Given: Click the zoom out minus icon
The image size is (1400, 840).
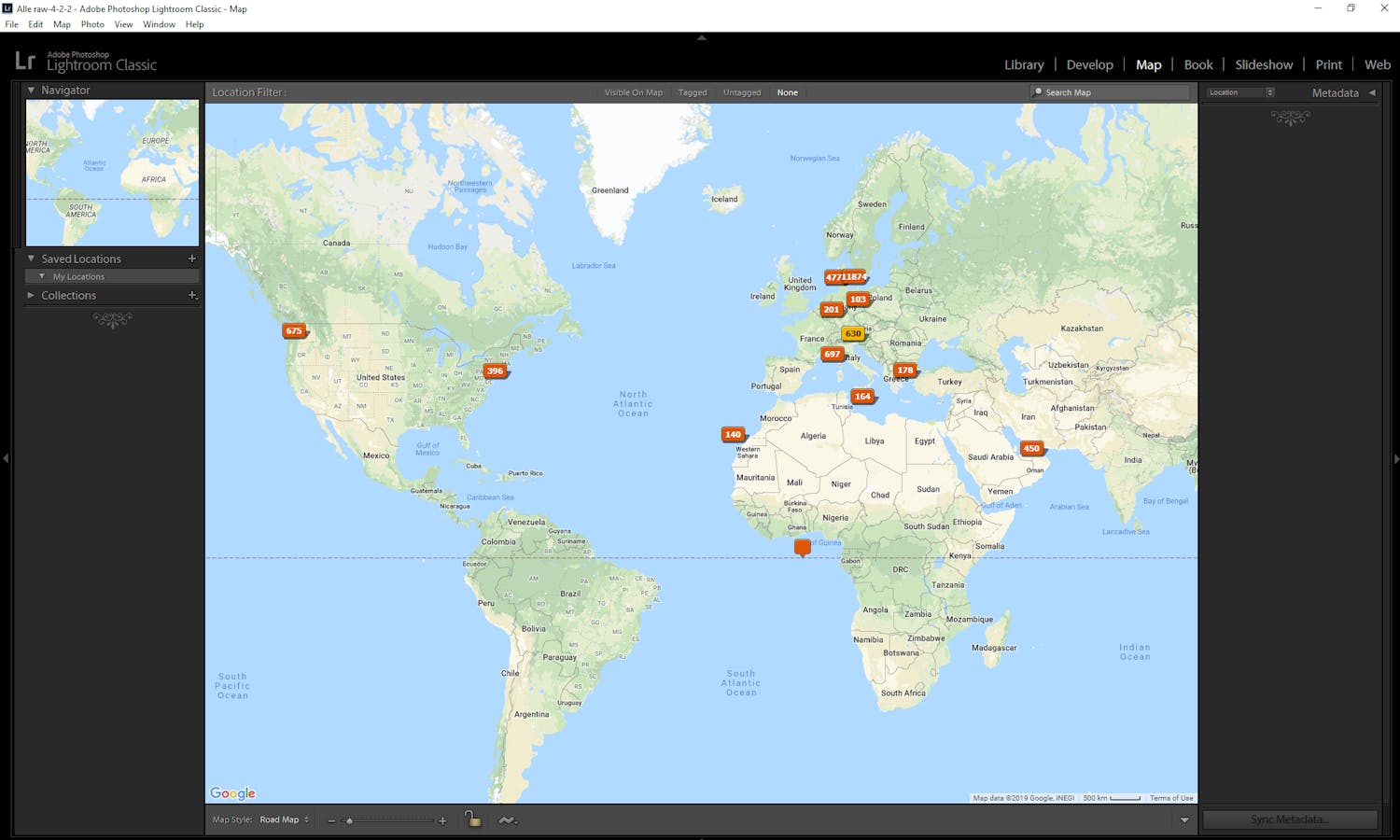Looking at the screenshot, I should [x=331, y=820].
